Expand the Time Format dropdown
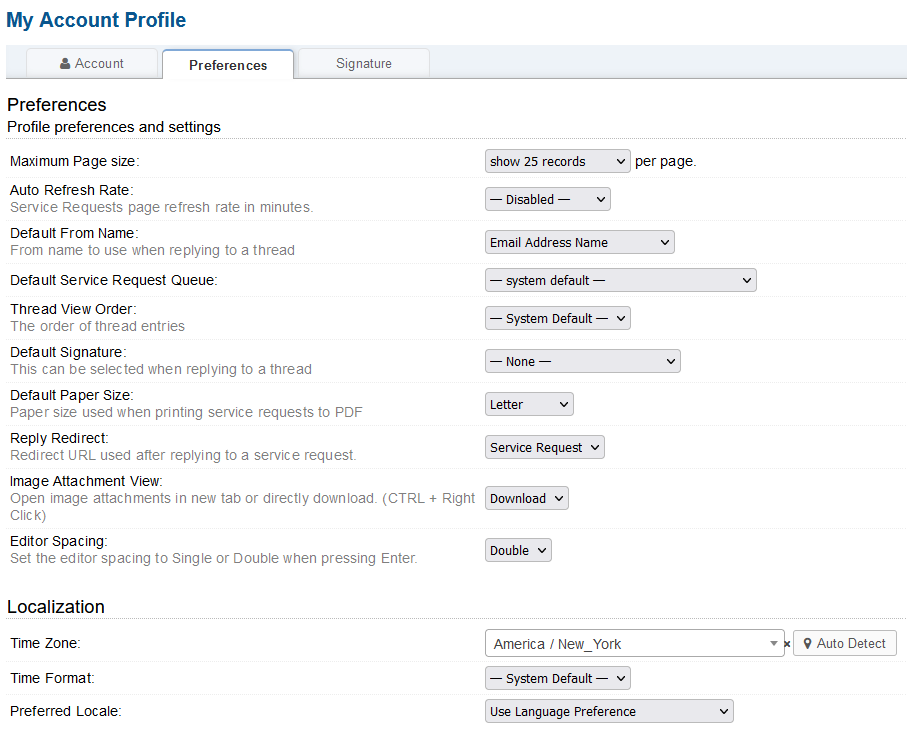 pyautogui.click(x=557, y=678)
